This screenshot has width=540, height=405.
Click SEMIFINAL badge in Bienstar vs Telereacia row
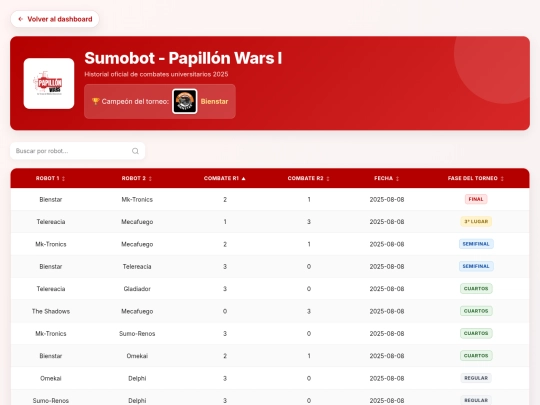click(x=476, y=266)
